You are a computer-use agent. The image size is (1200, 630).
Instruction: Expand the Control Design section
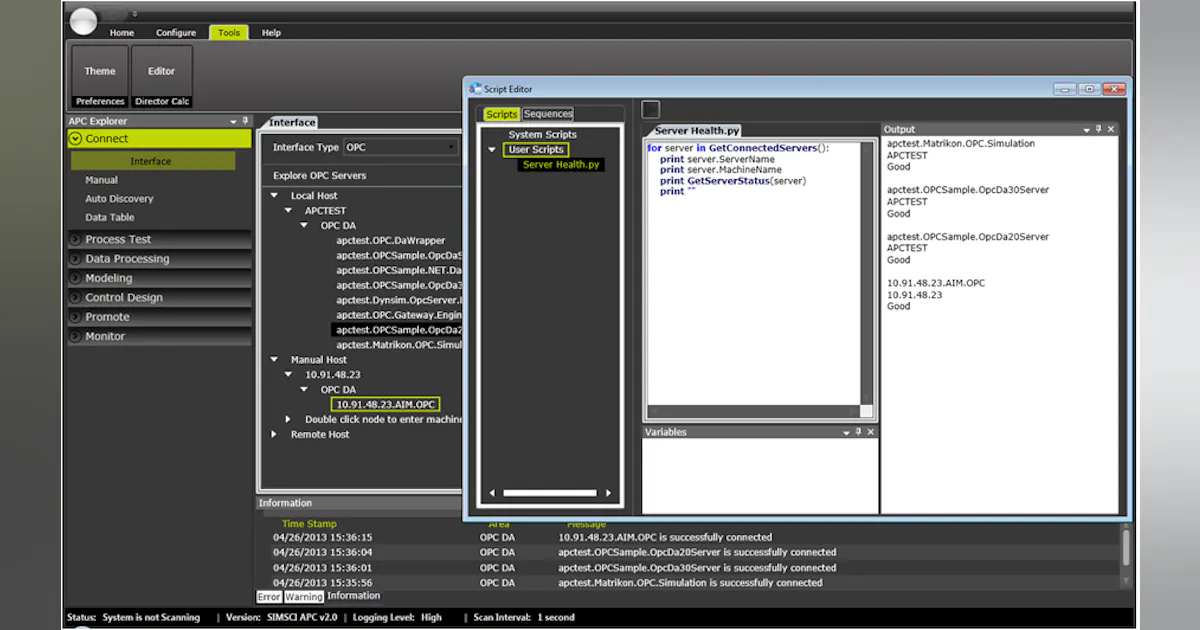pyautogui.click(x=159, y=298)
